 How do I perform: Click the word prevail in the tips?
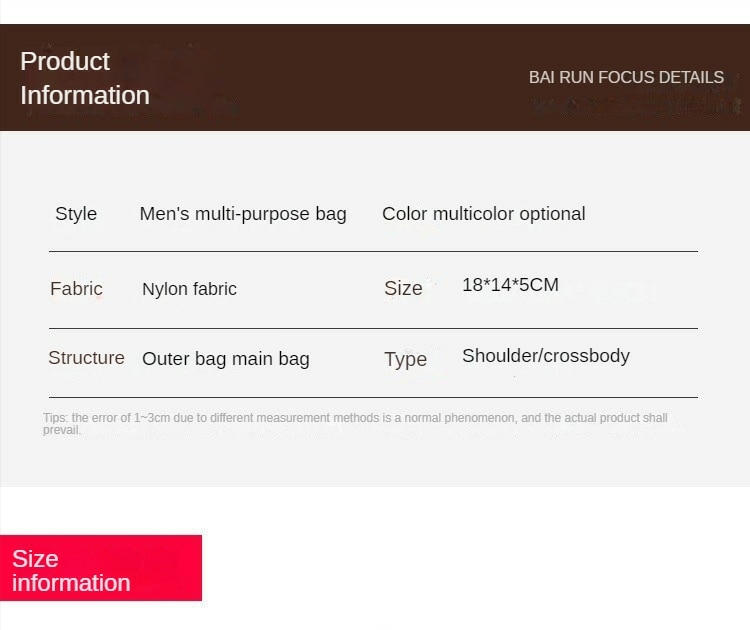tap(62, 430)
